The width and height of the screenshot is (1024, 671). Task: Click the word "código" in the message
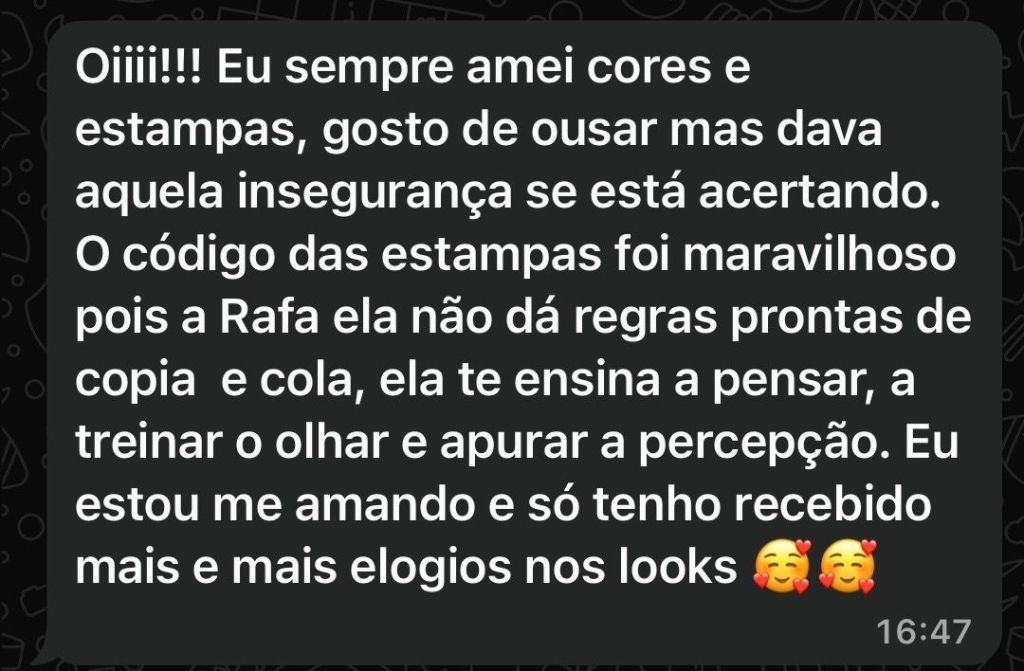pyautogui.click(x=199, y=257)
